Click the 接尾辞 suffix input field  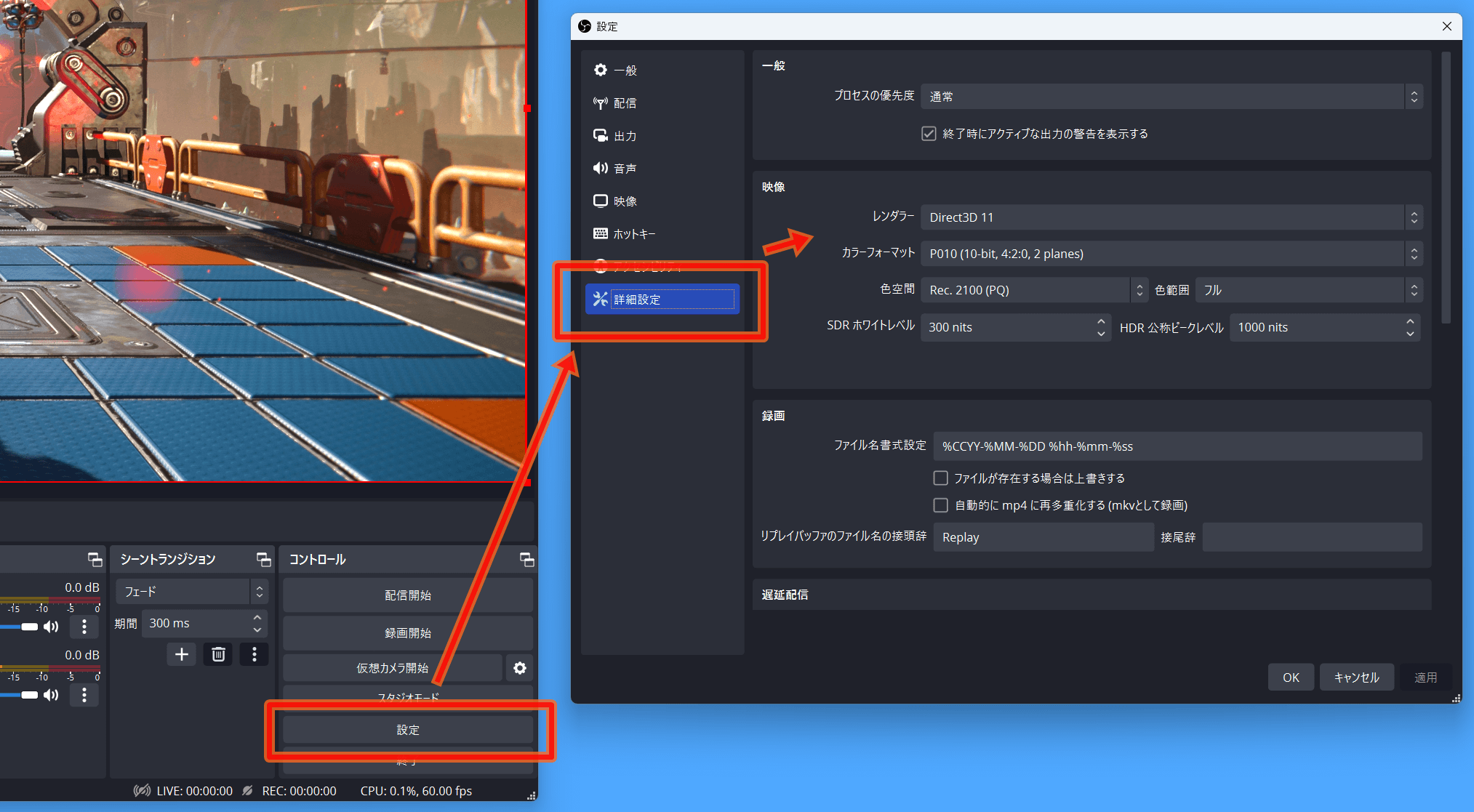[1312, 537]
